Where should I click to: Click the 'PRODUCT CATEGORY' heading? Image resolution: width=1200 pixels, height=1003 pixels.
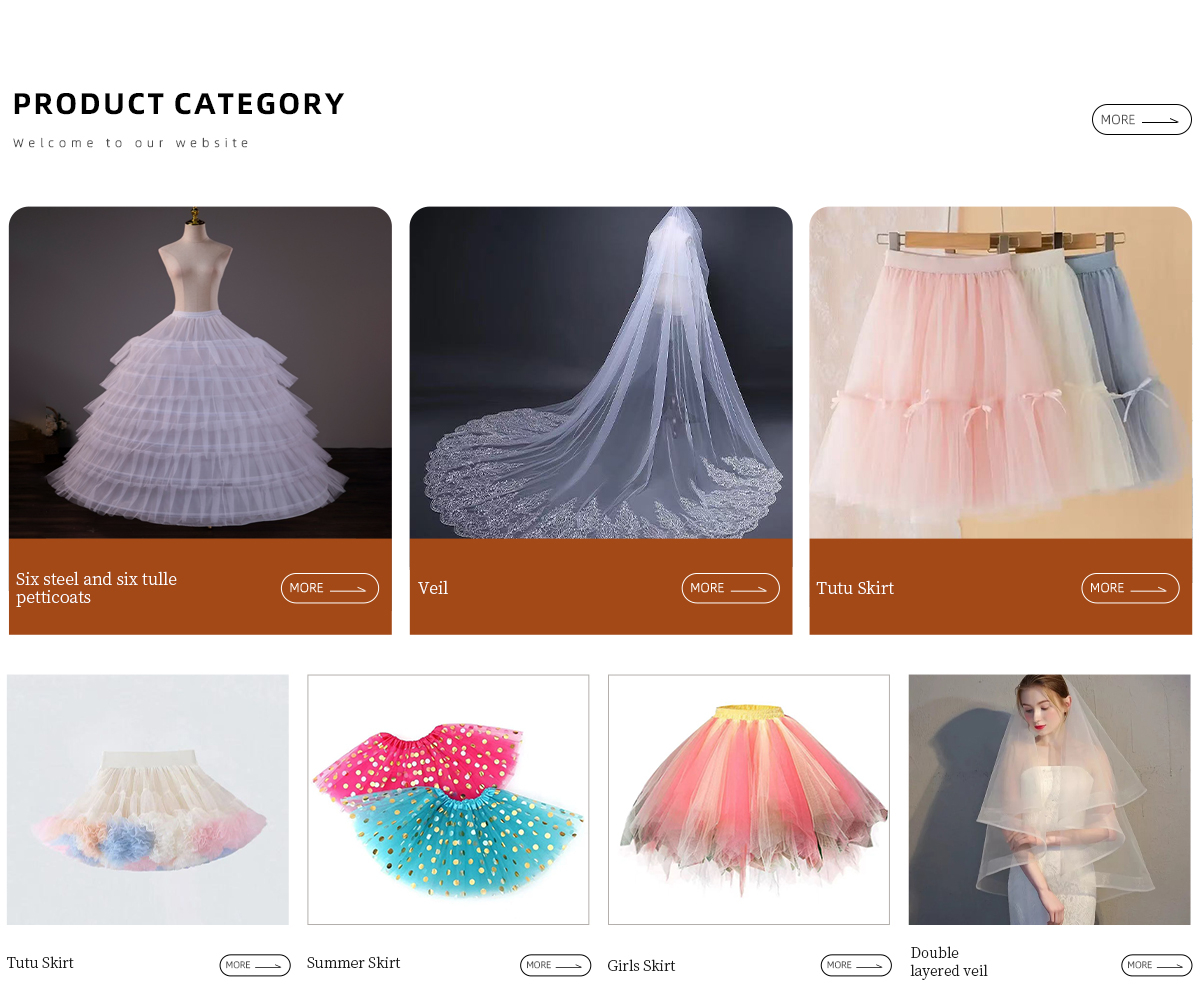(x=179, y=104)
